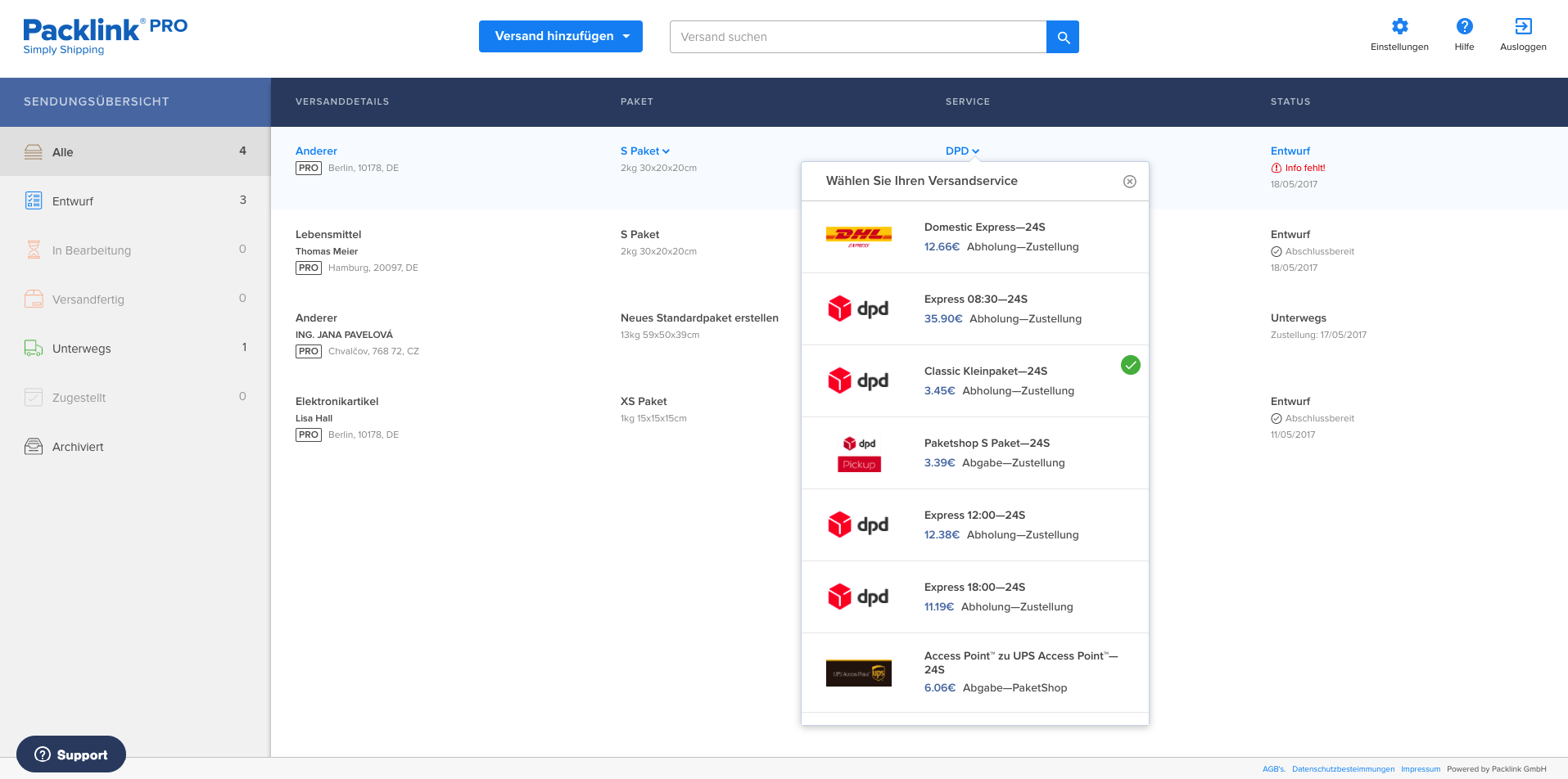This screenshot has width=1568, height=779.
Task: Click the XS Paket cell
Action: 644,401
